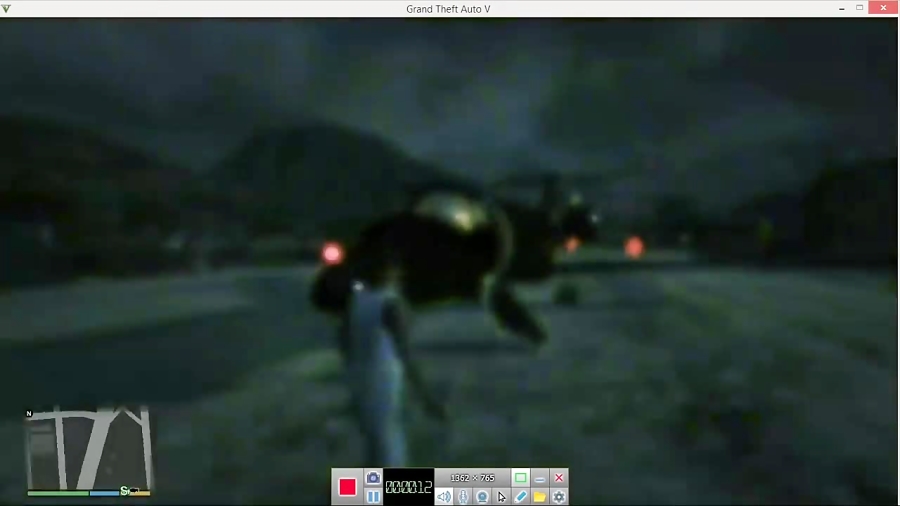This screenshot has width=900, height=506.
Task: Open the GTA V window system menu icon
Action: [8, 9]
